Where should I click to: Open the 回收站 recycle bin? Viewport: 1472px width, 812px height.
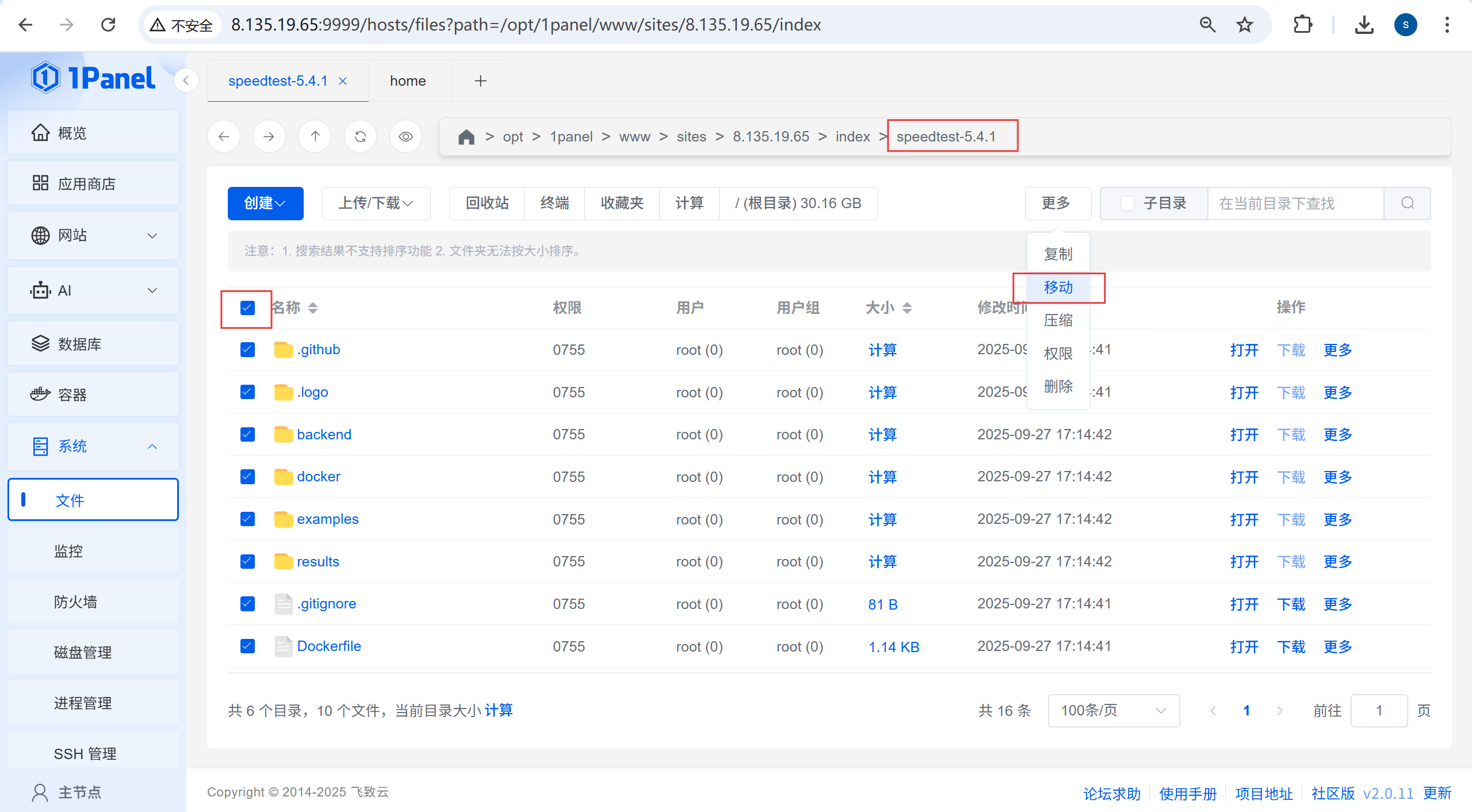[487, 203]
